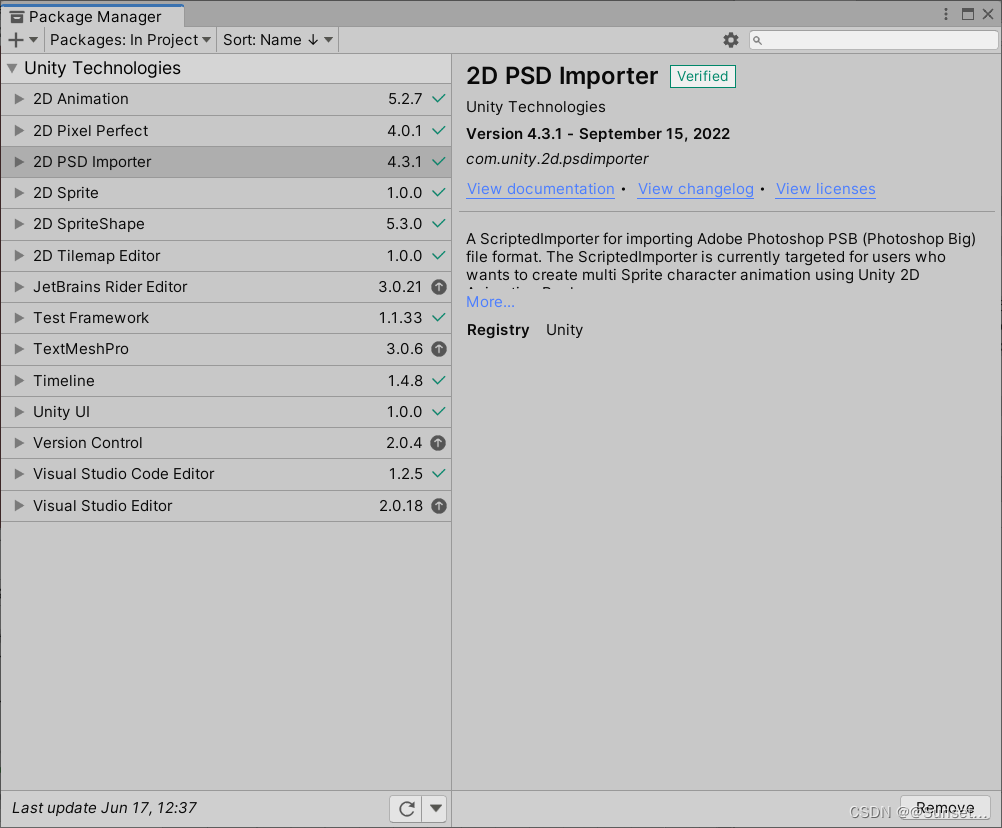Click the installed checkmark for 2D Animation
This screenshot has height=828, width=1002.
coord(438,98)
